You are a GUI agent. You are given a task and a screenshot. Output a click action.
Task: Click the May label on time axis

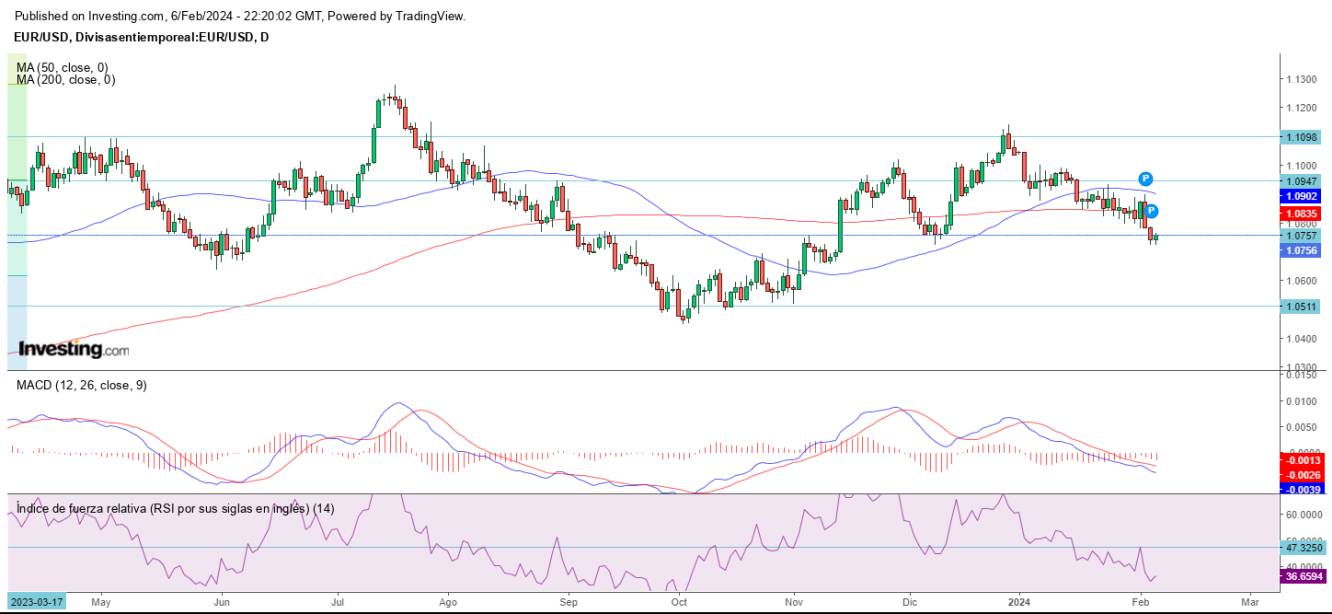click(x=100, y=603)
